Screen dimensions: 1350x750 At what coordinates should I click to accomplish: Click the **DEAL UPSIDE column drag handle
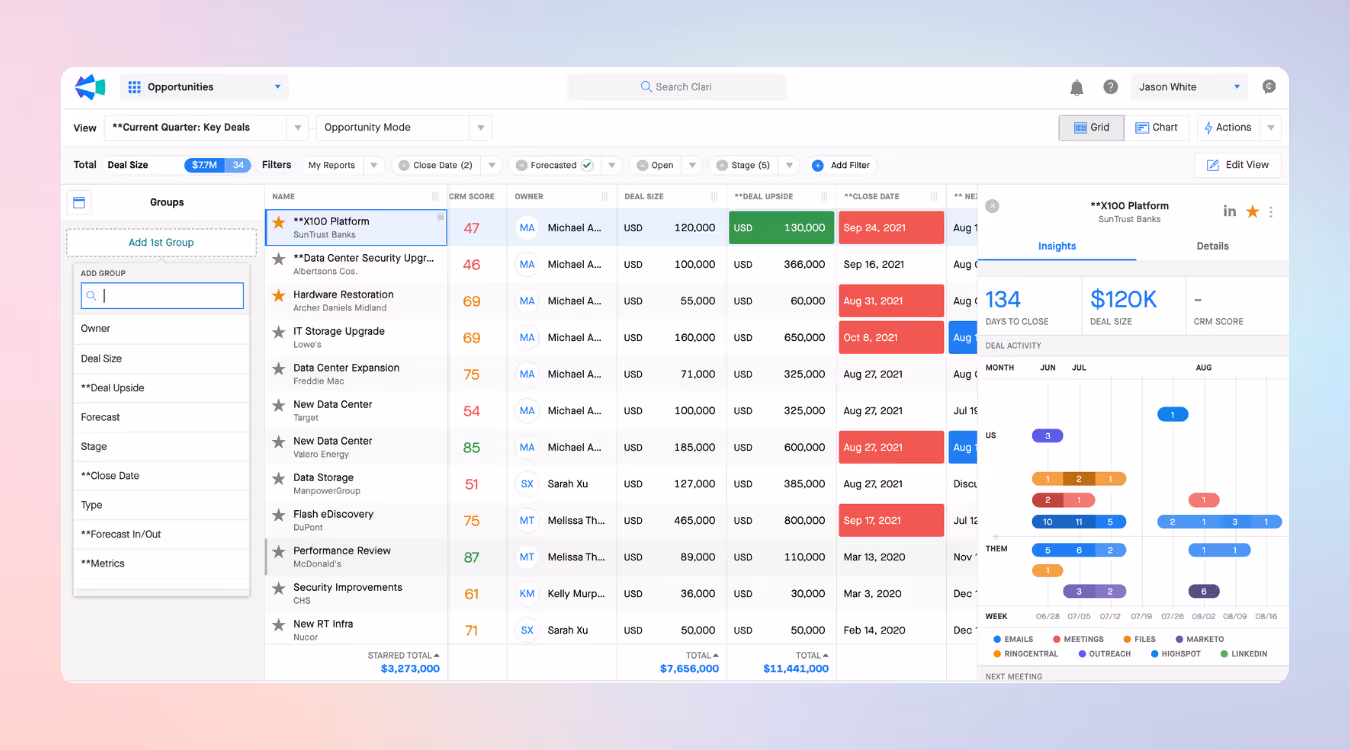point(824,197)
